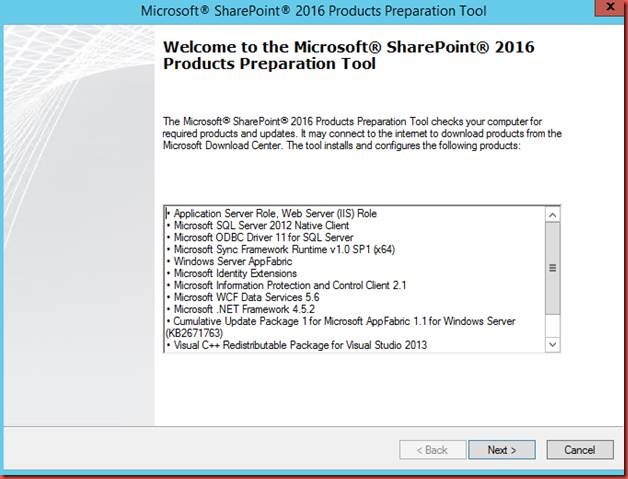
Task: Cancel the preparation tool wizard
Action: [580, 450]
